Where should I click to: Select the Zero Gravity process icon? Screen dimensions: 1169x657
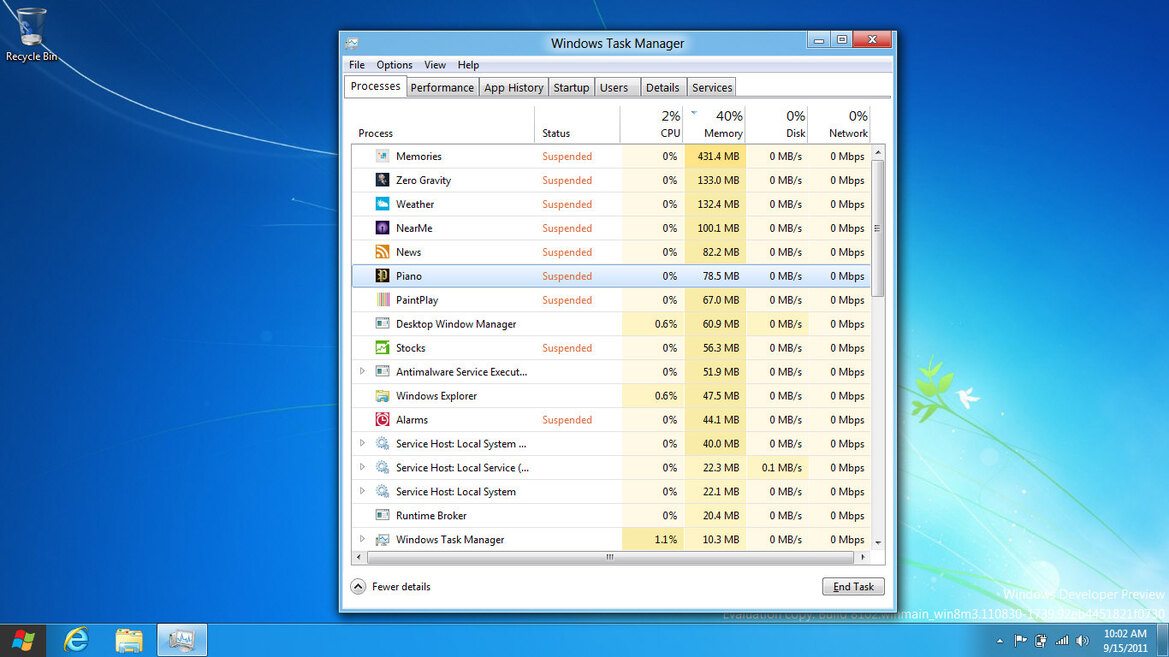(382, 180)
